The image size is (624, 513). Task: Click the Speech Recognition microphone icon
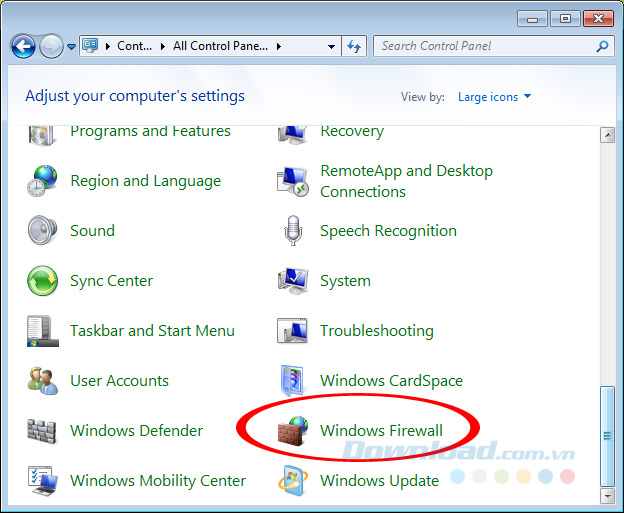point(293,230)
